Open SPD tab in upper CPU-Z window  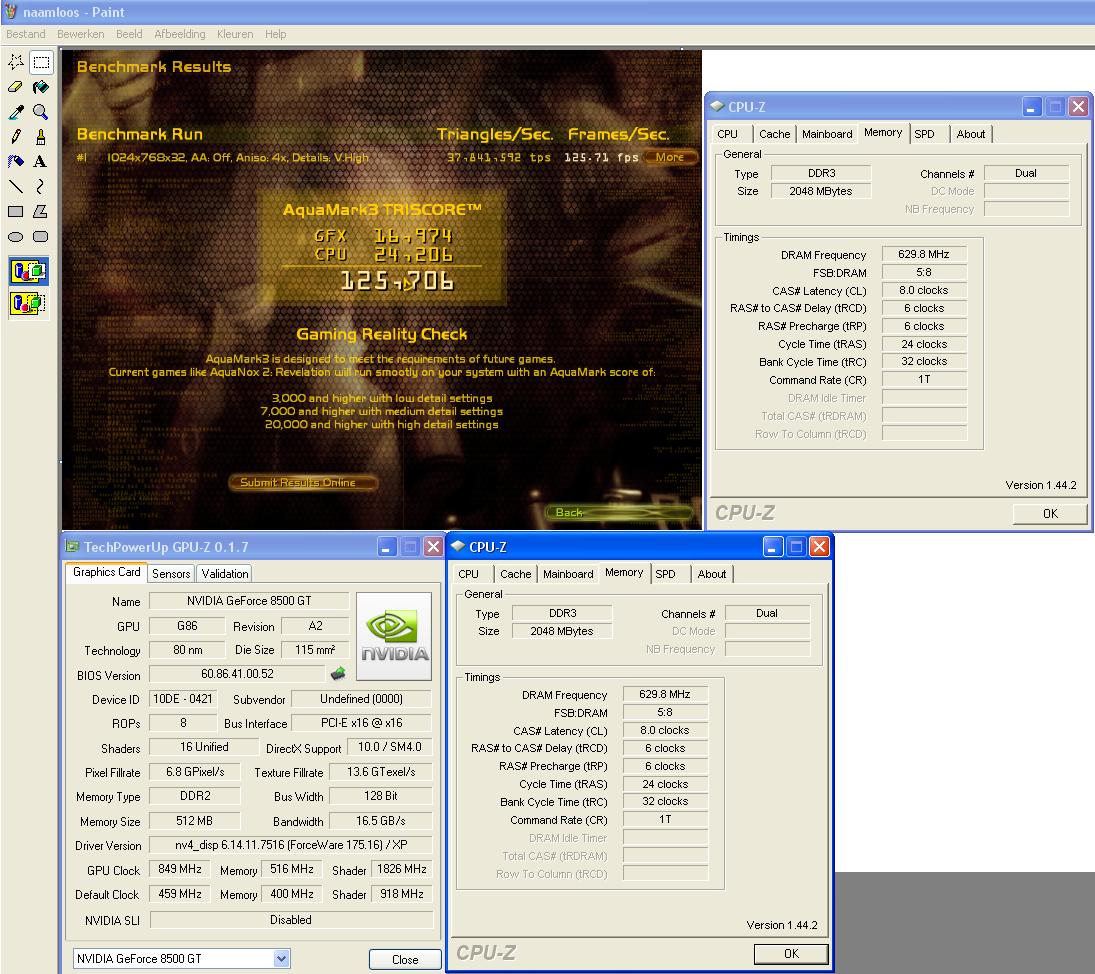(x=924, y=134)
